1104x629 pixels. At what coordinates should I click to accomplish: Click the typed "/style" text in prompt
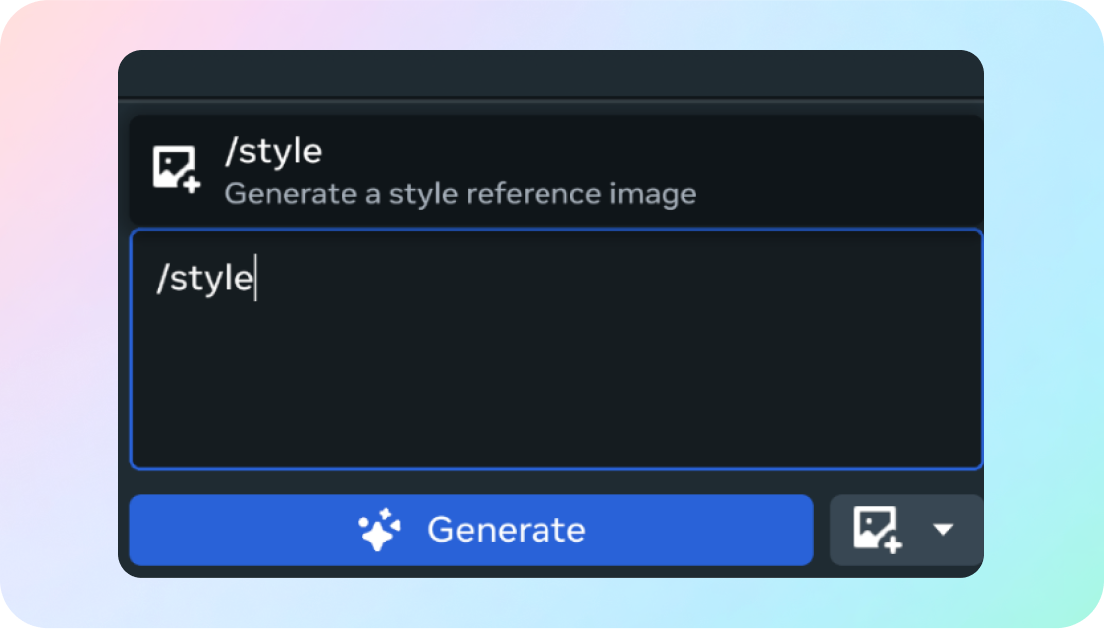click(x=204, y=279)
